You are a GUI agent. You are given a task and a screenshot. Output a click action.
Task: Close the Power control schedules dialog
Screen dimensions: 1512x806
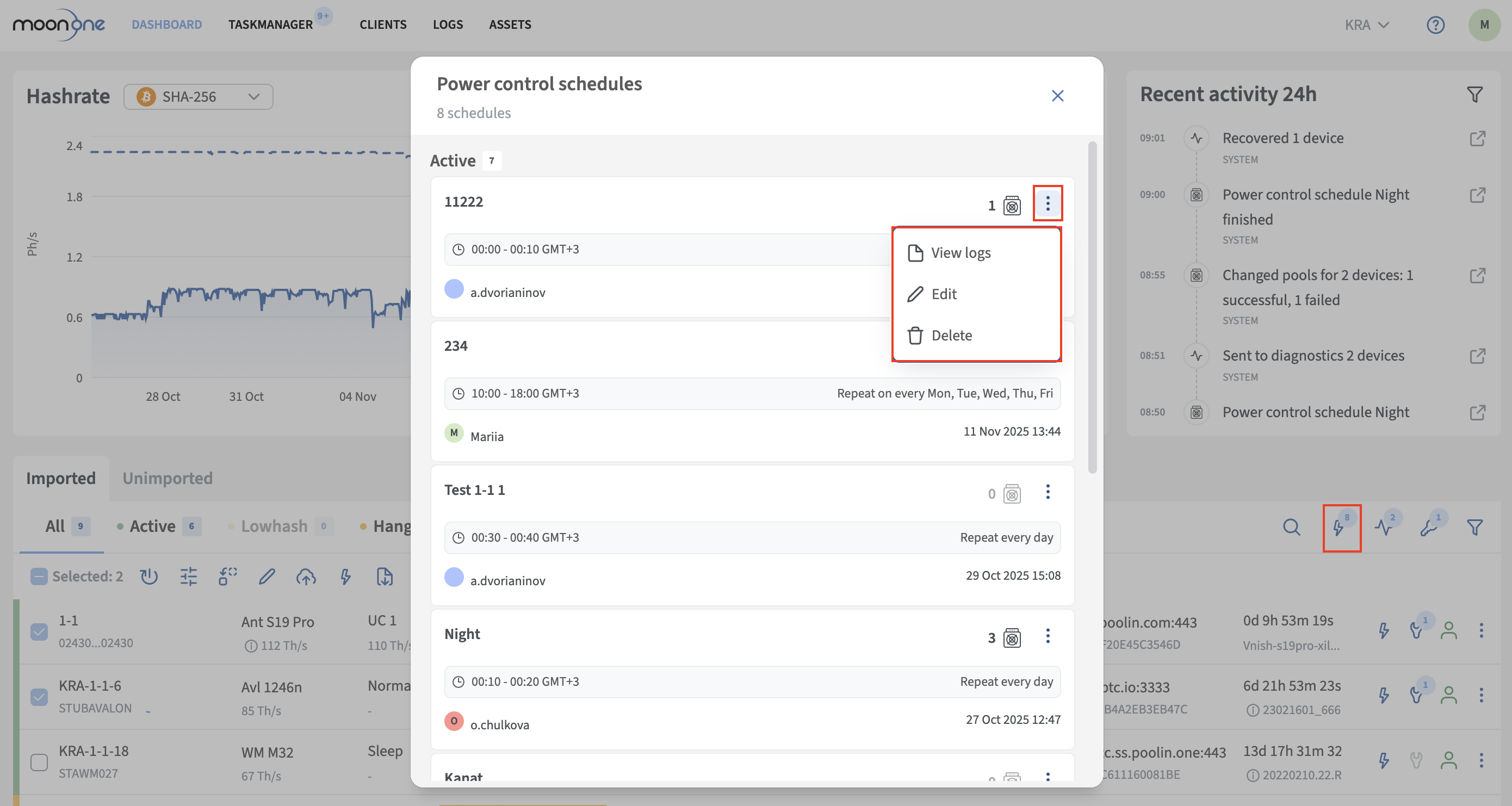click(1058, 96)
